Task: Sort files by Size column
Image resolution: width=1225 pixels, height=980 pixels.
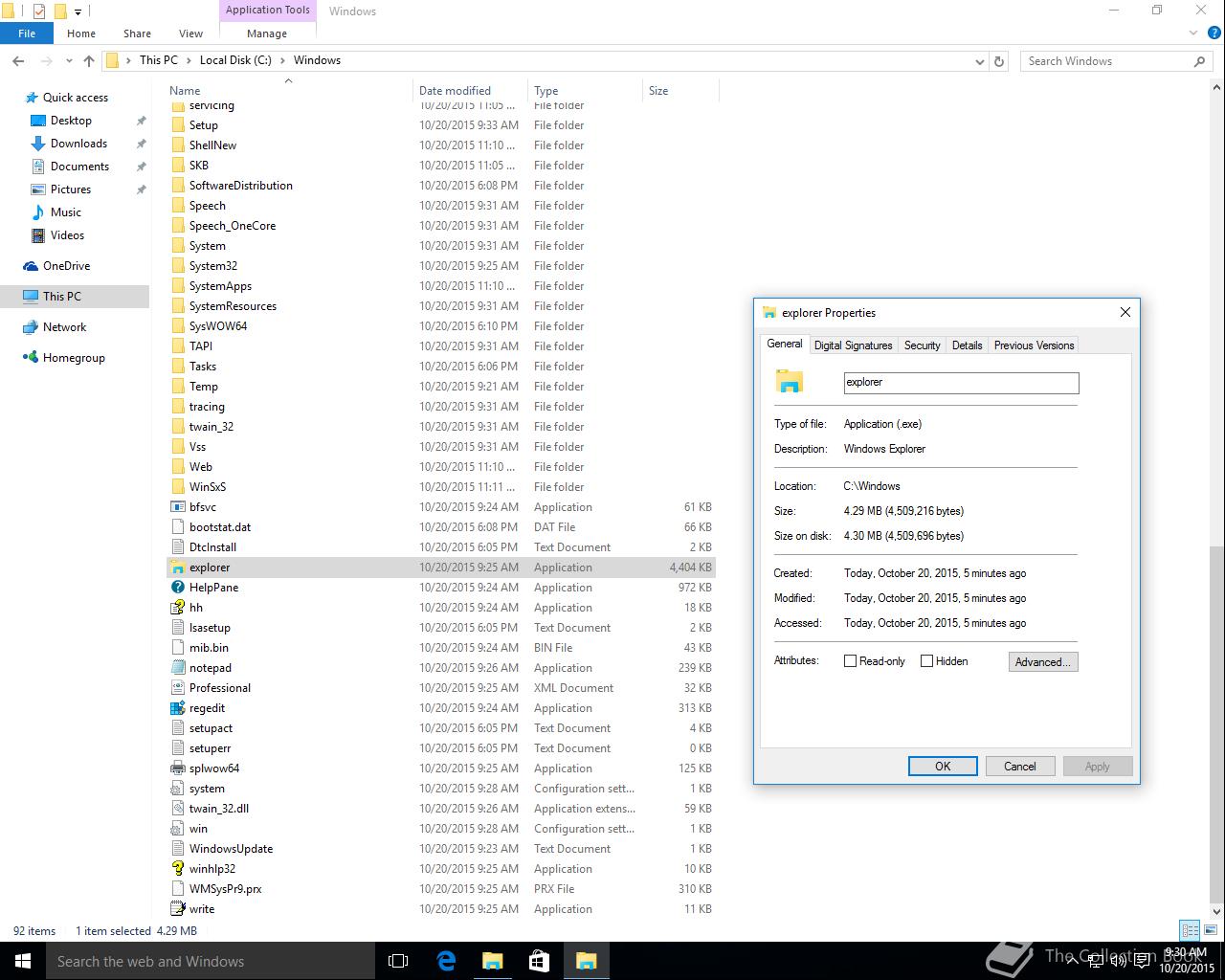Action: 680,91
